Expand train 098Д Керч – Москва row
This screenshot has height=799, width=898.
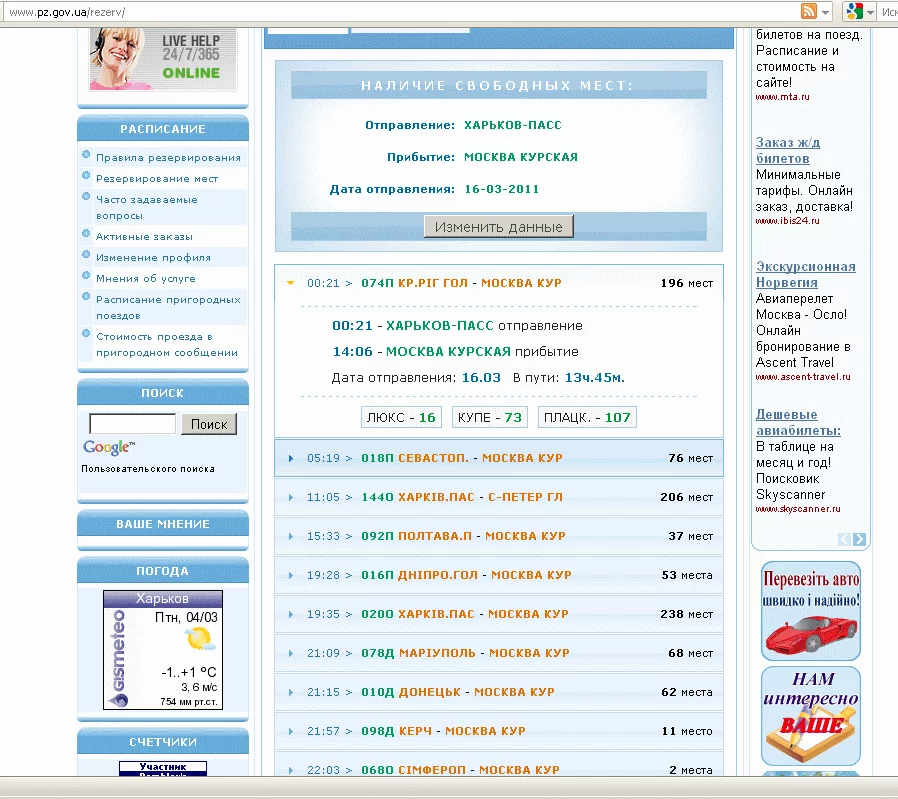(499, 731)
